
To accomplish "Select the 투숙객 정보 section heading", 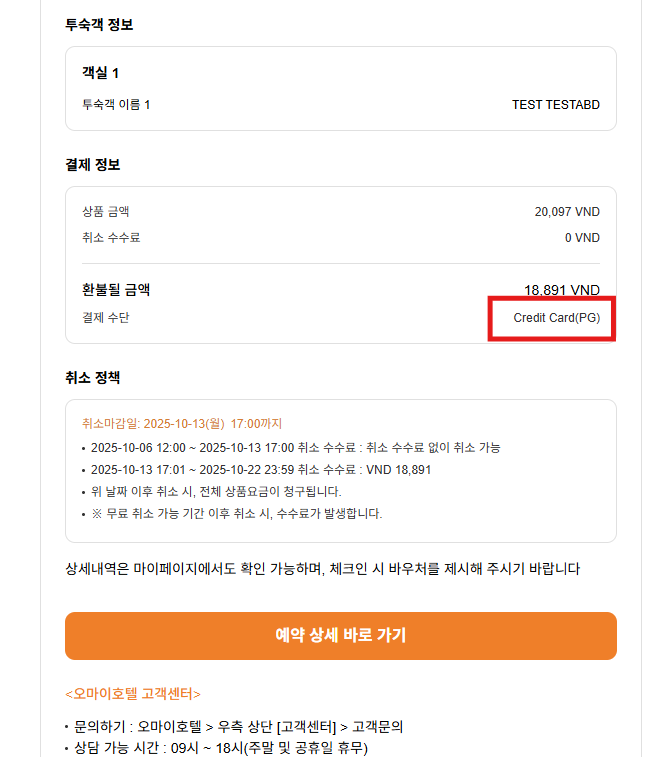I will [99, 24].
